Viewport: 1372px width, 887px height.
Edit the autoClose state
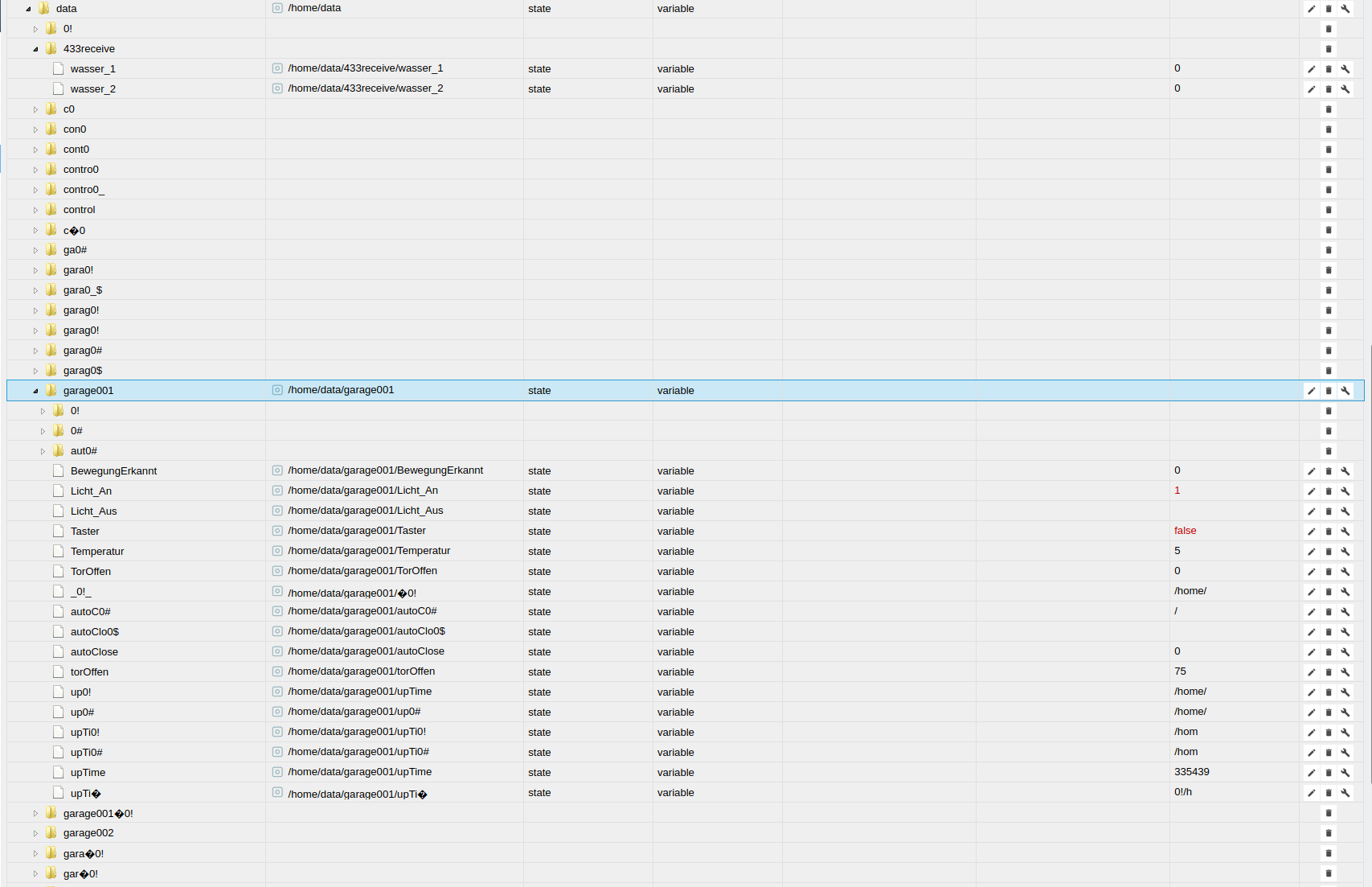(x=1311, y=652)
